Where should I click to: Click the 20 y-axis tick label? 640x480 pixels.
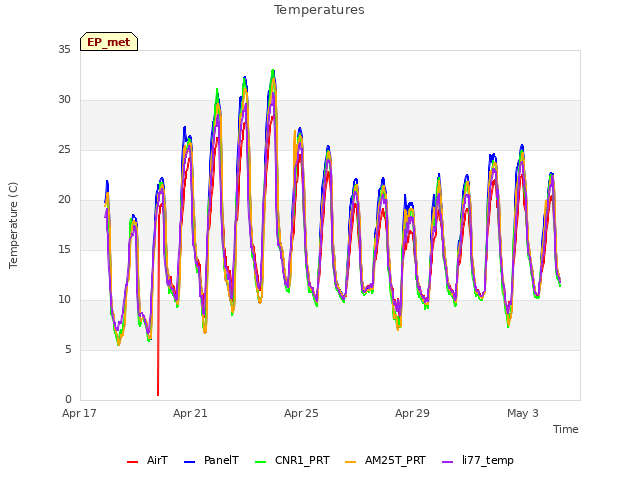tap(64, 200)
